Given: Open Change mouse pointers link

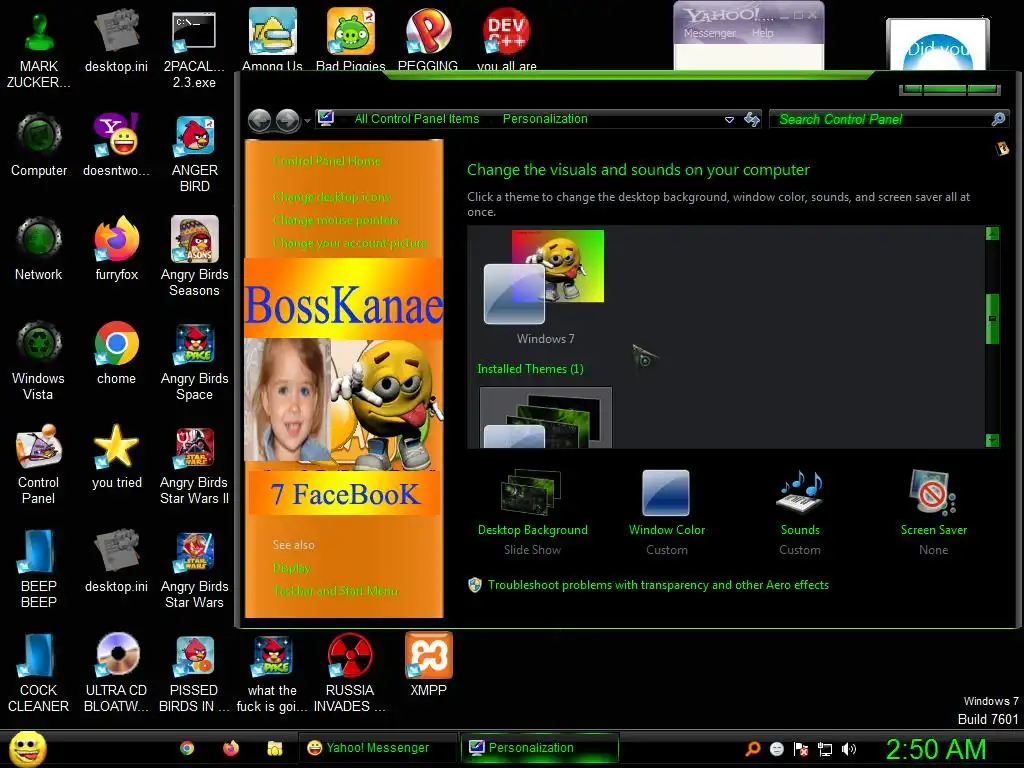Looking at the screenshot, I should click(336, 220).
